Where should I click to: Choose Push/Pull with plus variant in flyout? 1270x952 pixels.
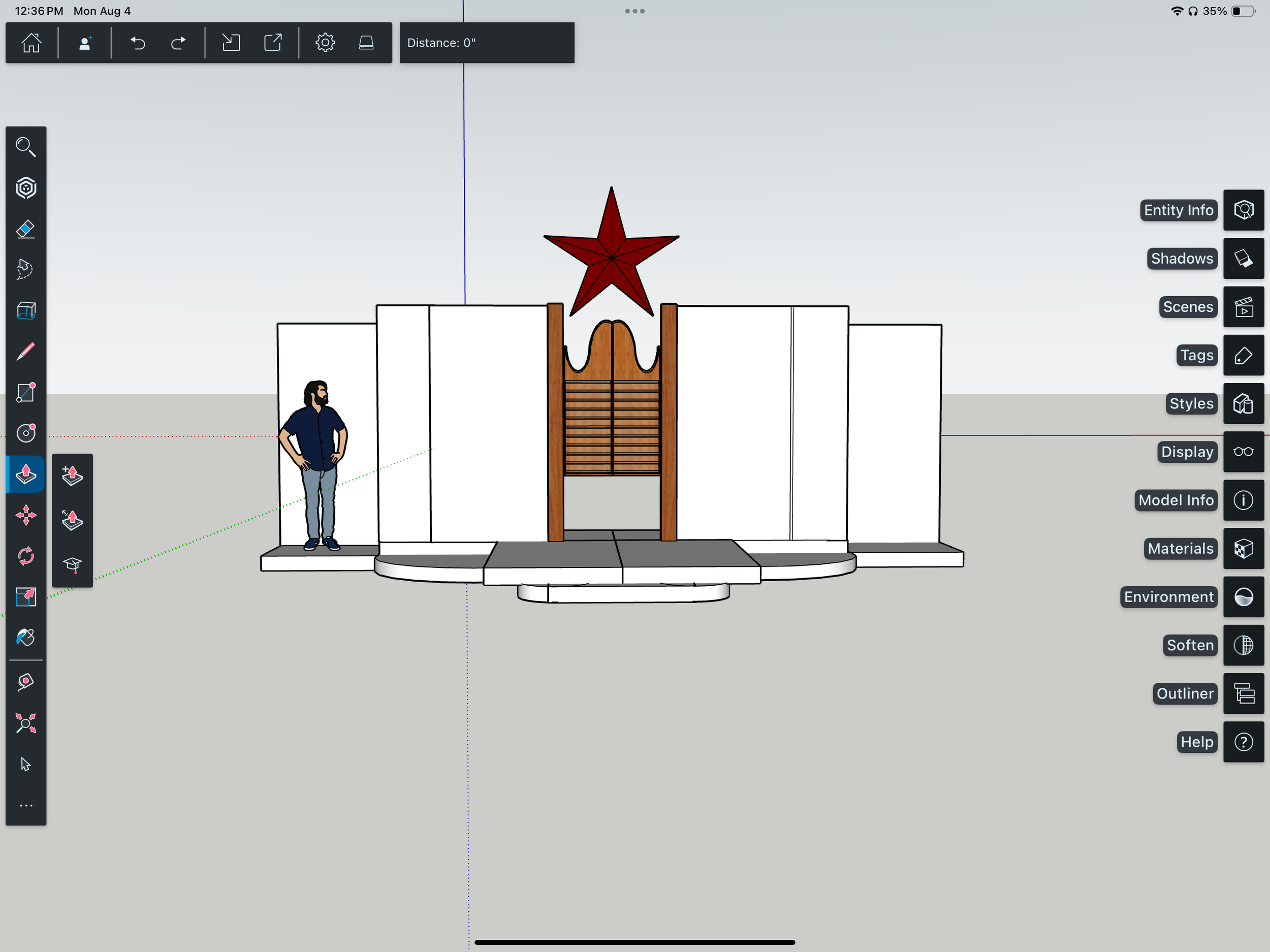coord(72,476)
